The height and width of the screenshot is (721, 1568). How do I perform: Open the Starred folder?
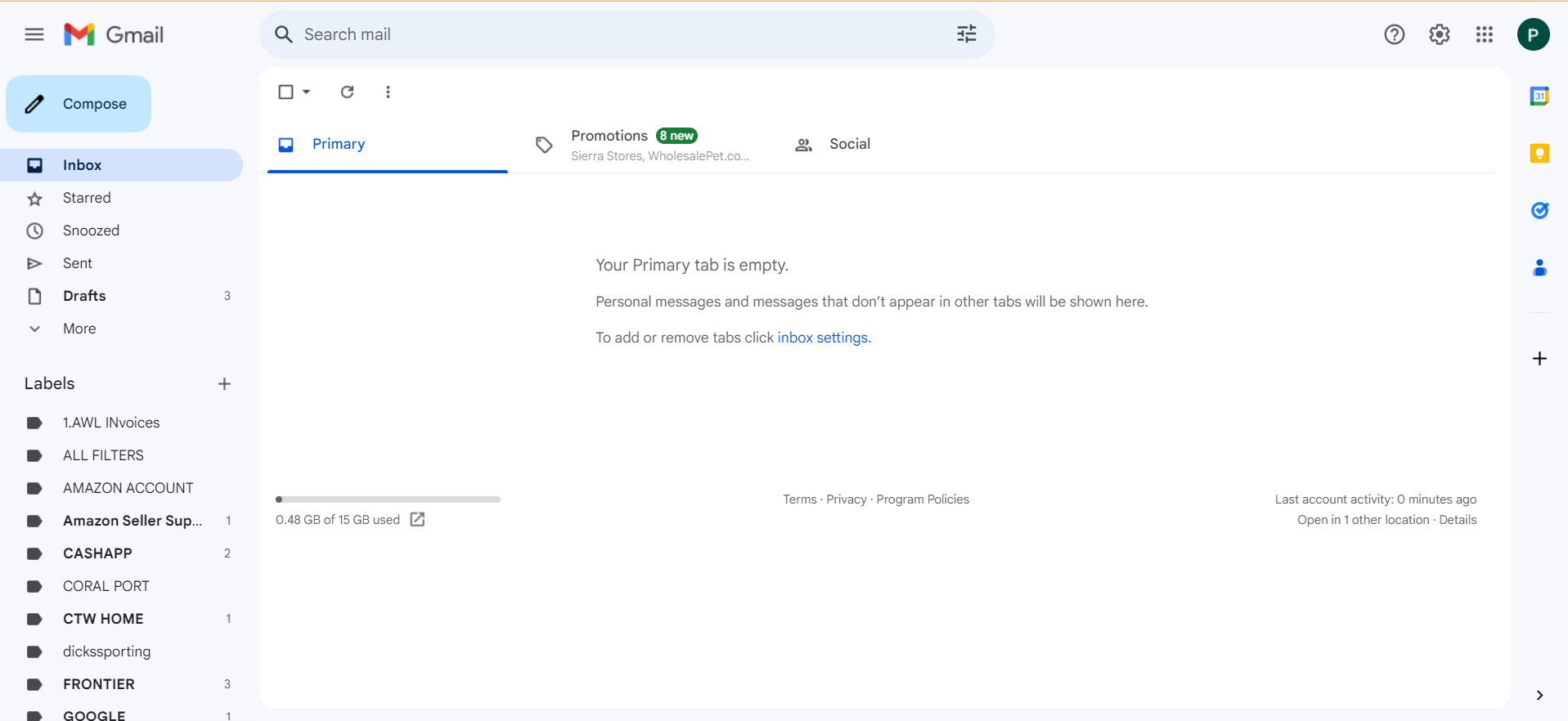point(121,198)
